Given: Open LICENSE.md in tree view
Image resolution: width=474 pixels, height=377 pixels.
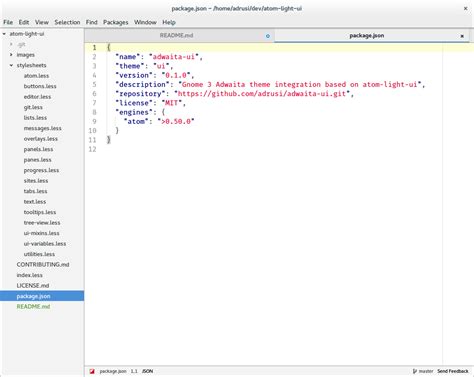Looking at the screenshot, I should (x=33, y=286).
